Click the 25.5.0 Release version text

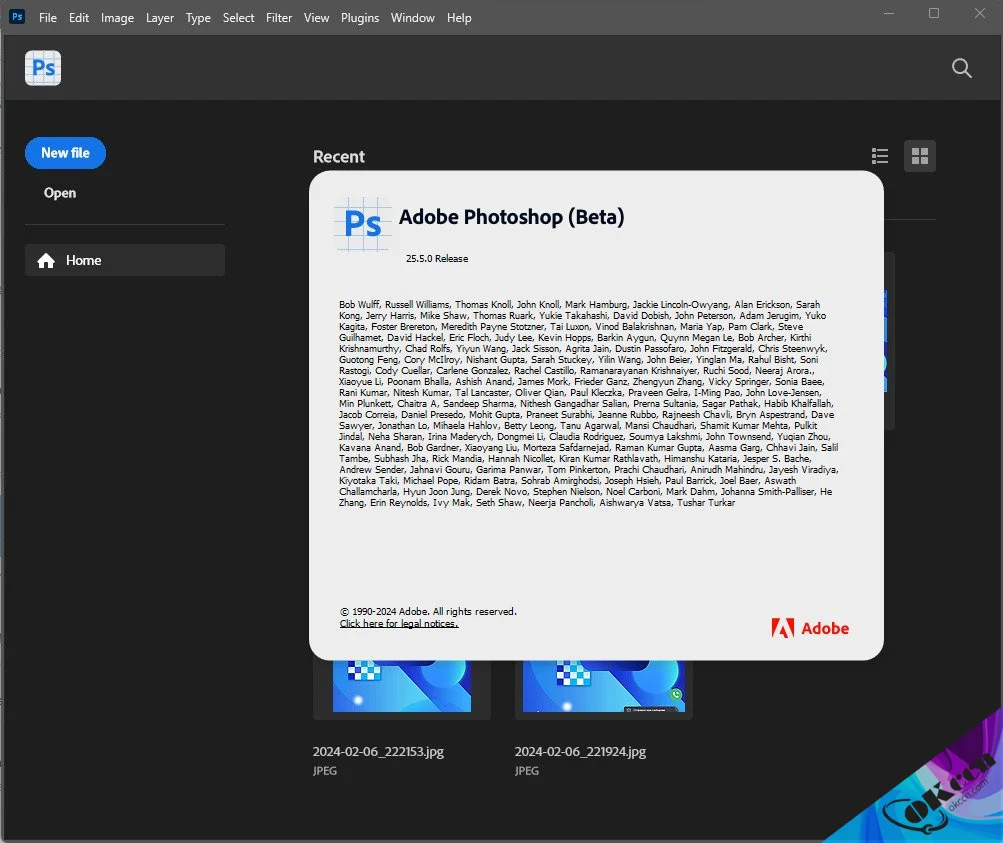click(x=437, y=258)
